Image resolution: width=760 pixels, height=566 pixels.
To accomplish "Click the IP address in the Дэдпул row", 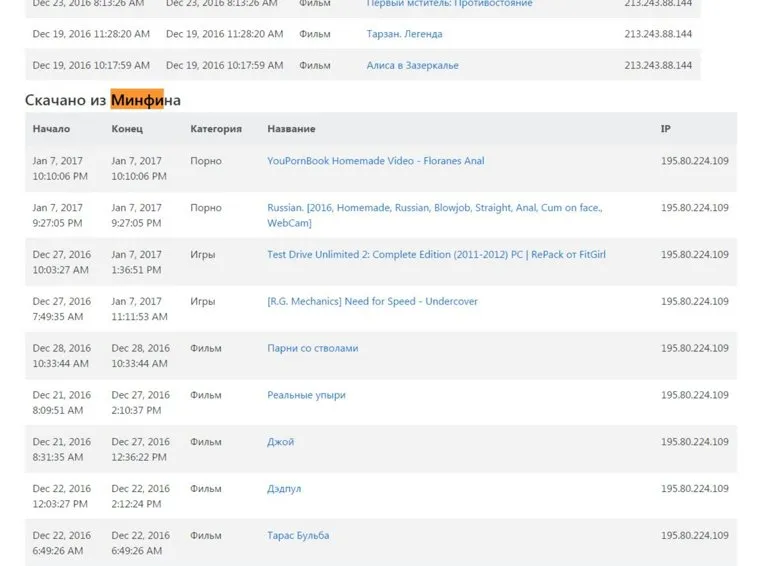I will [x=695, y=489].
